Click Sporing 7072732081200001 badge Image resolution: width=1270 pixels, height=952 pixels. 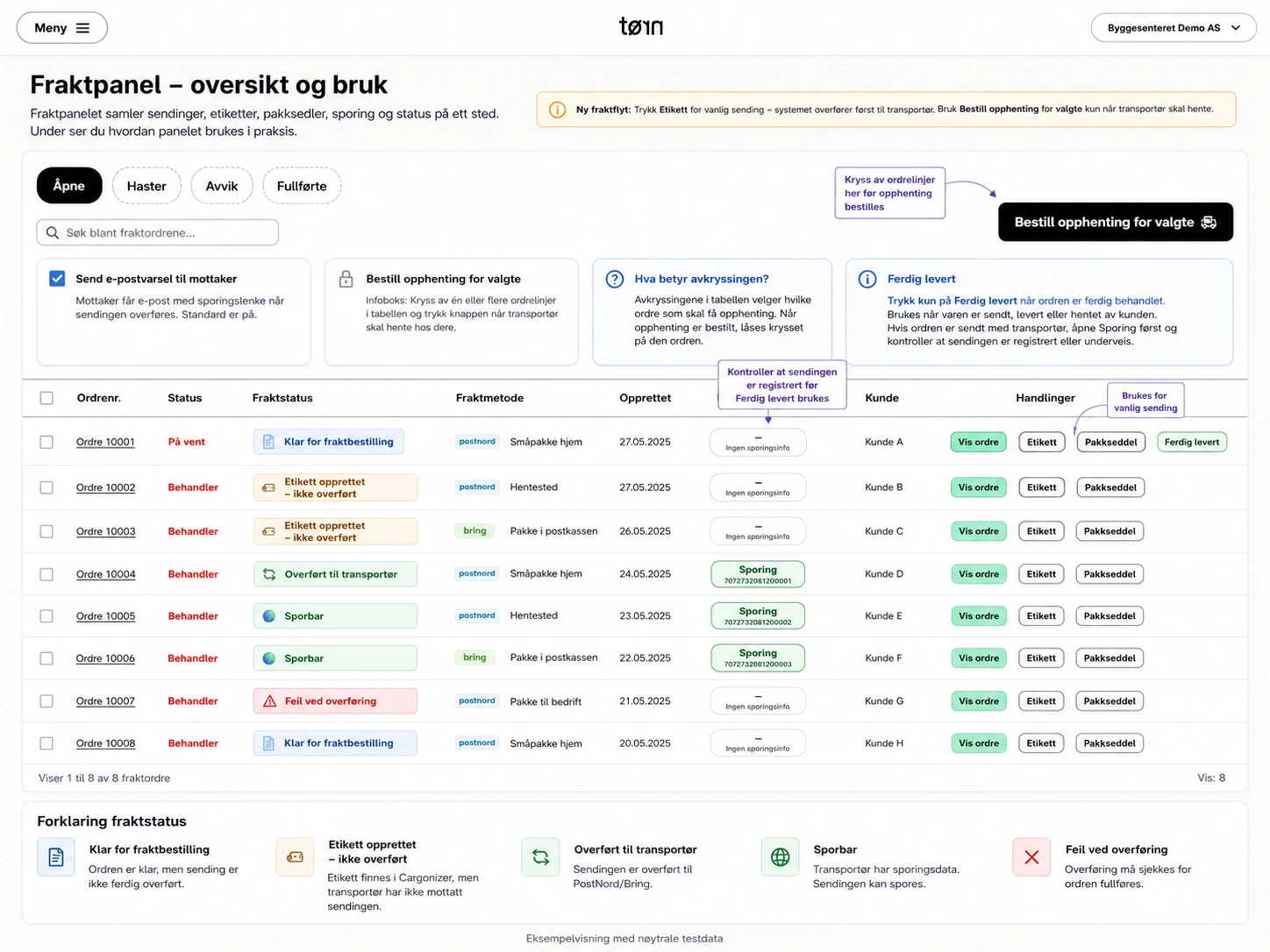click(758, 574)
